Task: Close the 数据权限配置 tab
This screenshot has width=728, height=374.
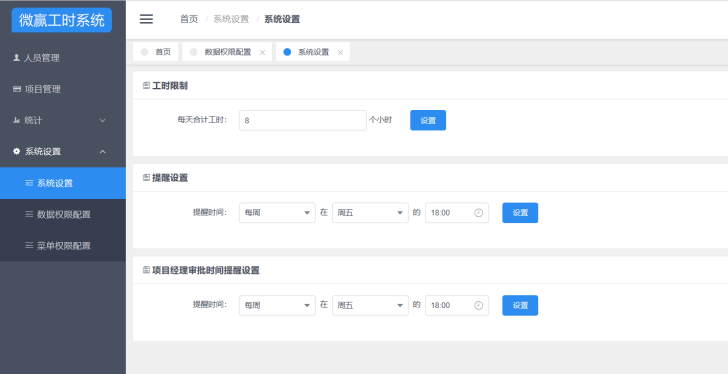Action: click(x=262, y=52)
